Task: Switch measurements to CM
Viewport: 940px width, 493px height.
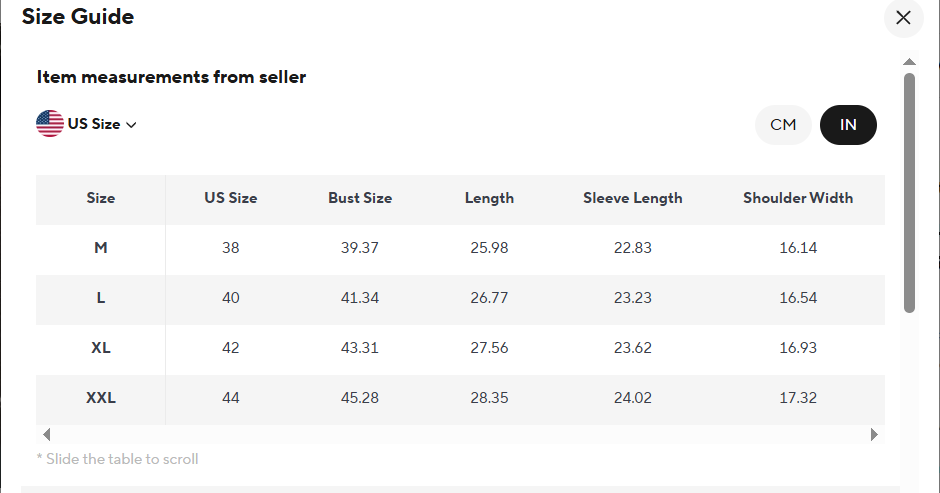Action: (783, 125)
